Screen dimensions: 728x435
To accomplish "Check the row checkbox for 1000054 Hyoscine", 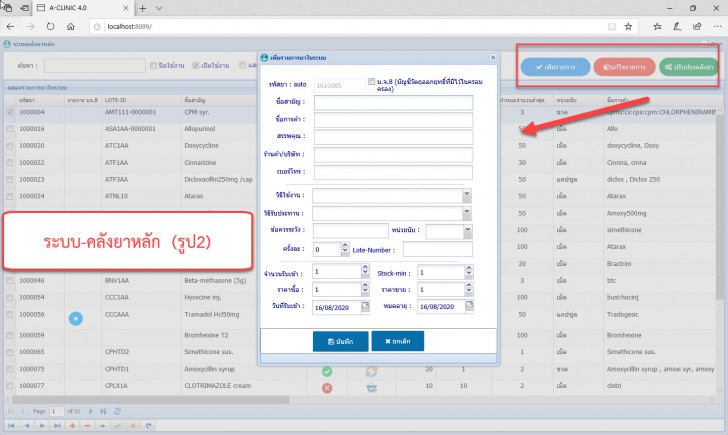I will (10, 297).
